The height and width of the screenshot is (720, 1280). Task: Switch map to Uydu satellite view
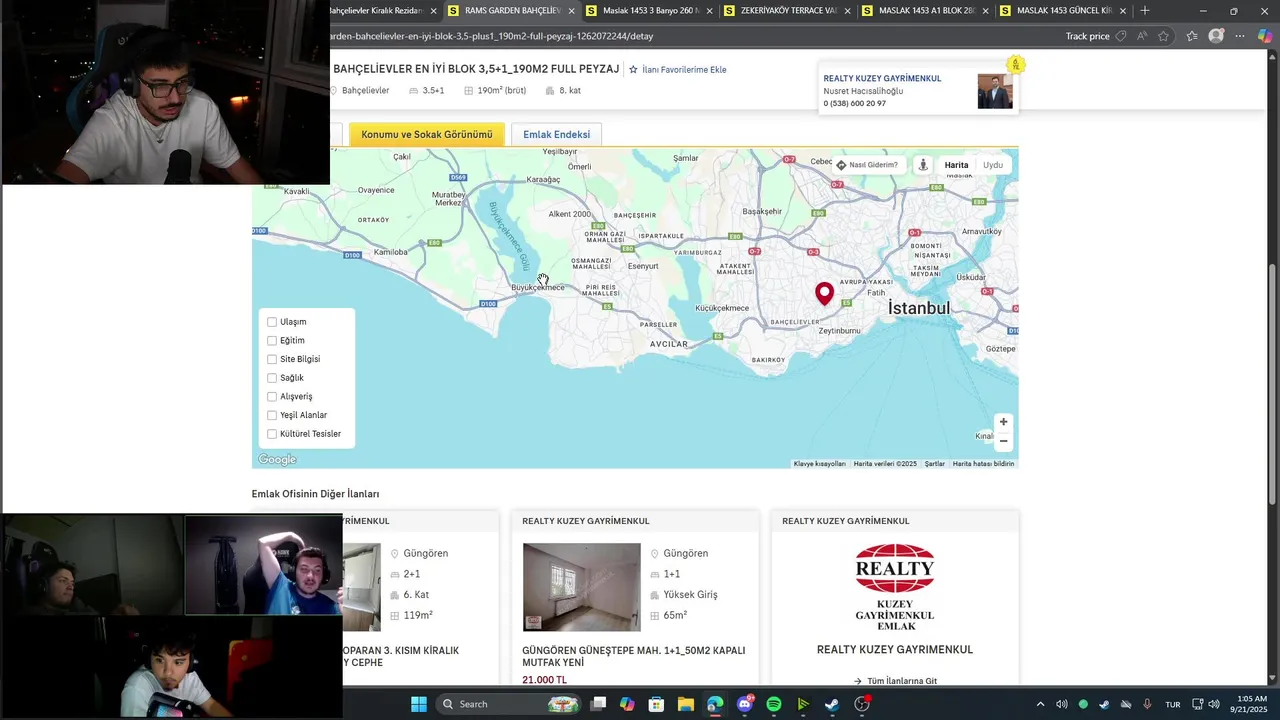click(x=992, y=165)
